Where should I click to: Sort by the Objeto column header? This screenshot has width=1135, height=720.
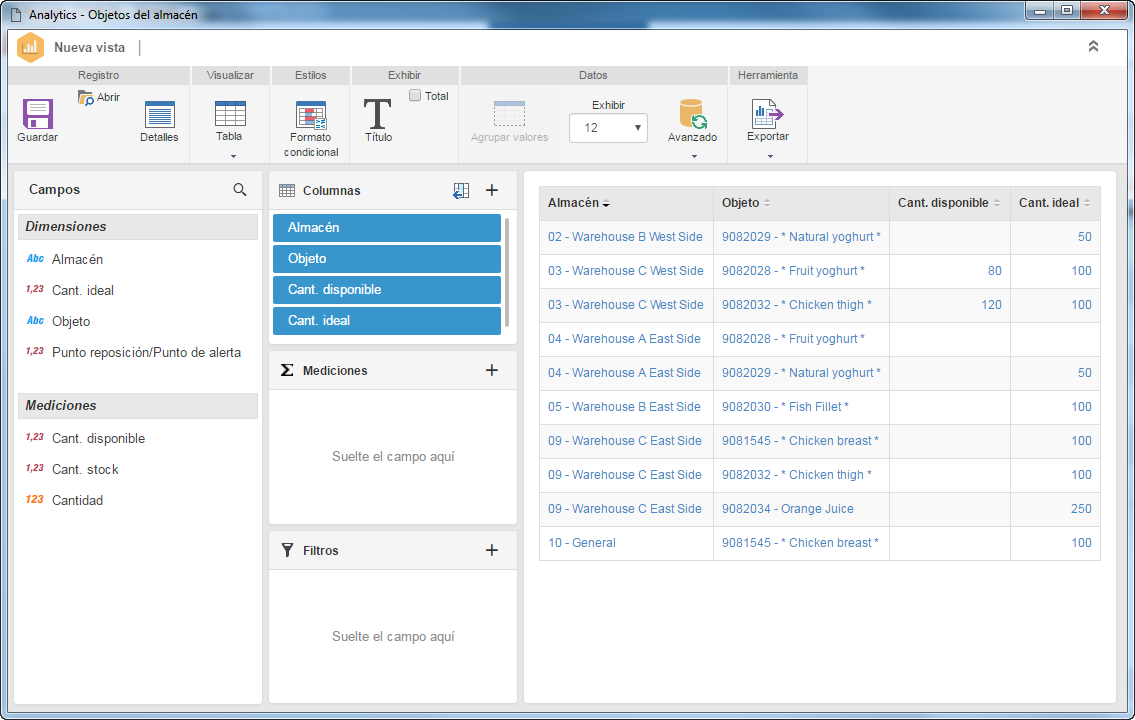(801, 203)
